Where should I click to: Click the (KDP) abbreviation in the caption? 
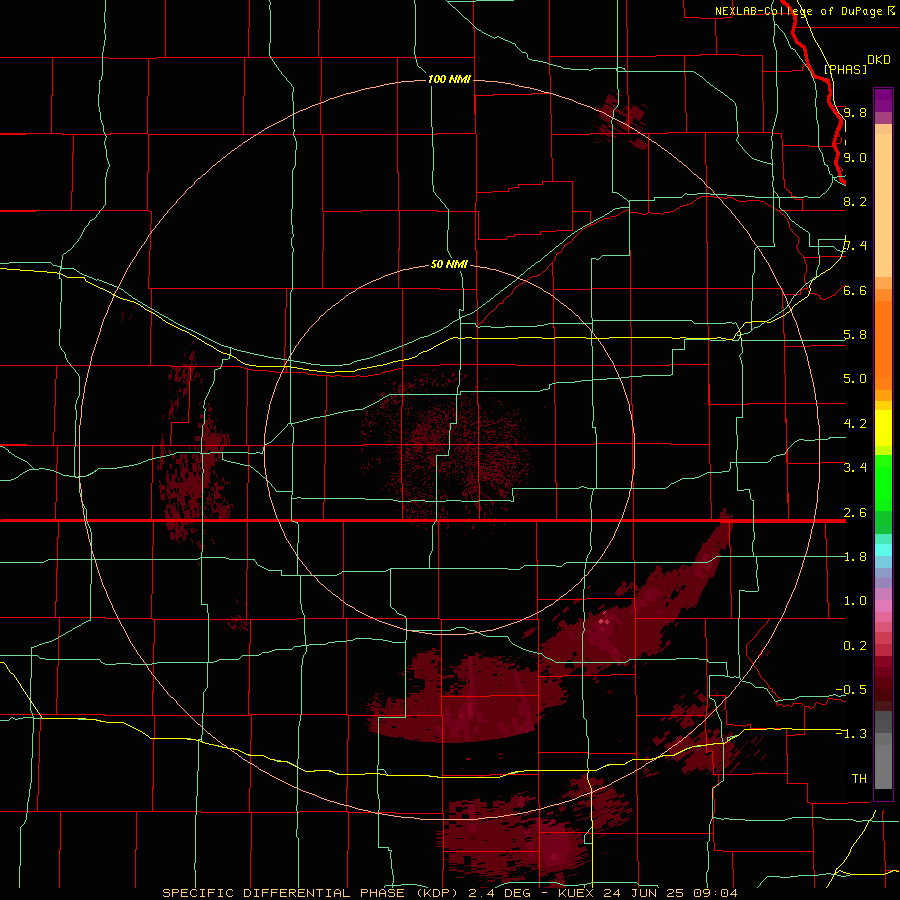coord(435,893)
